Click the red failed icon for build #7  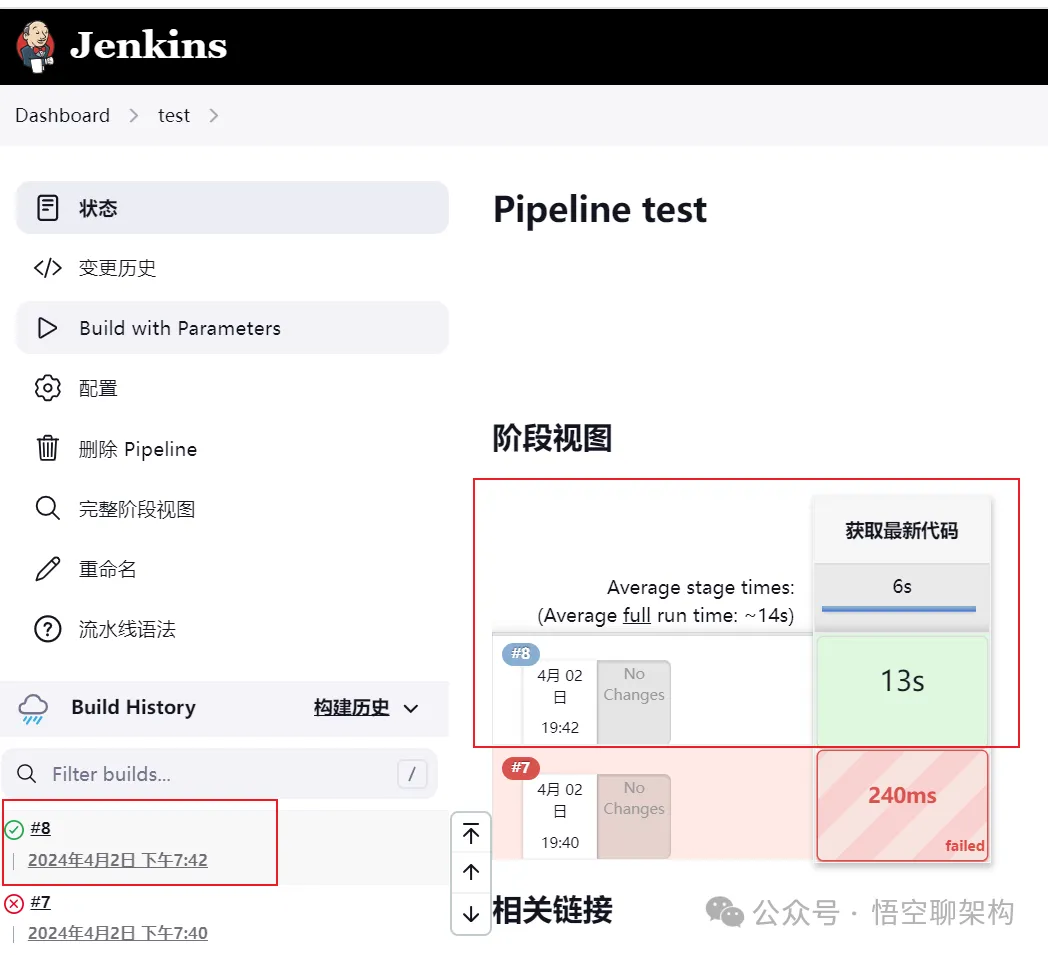click(x=14, y=904)
